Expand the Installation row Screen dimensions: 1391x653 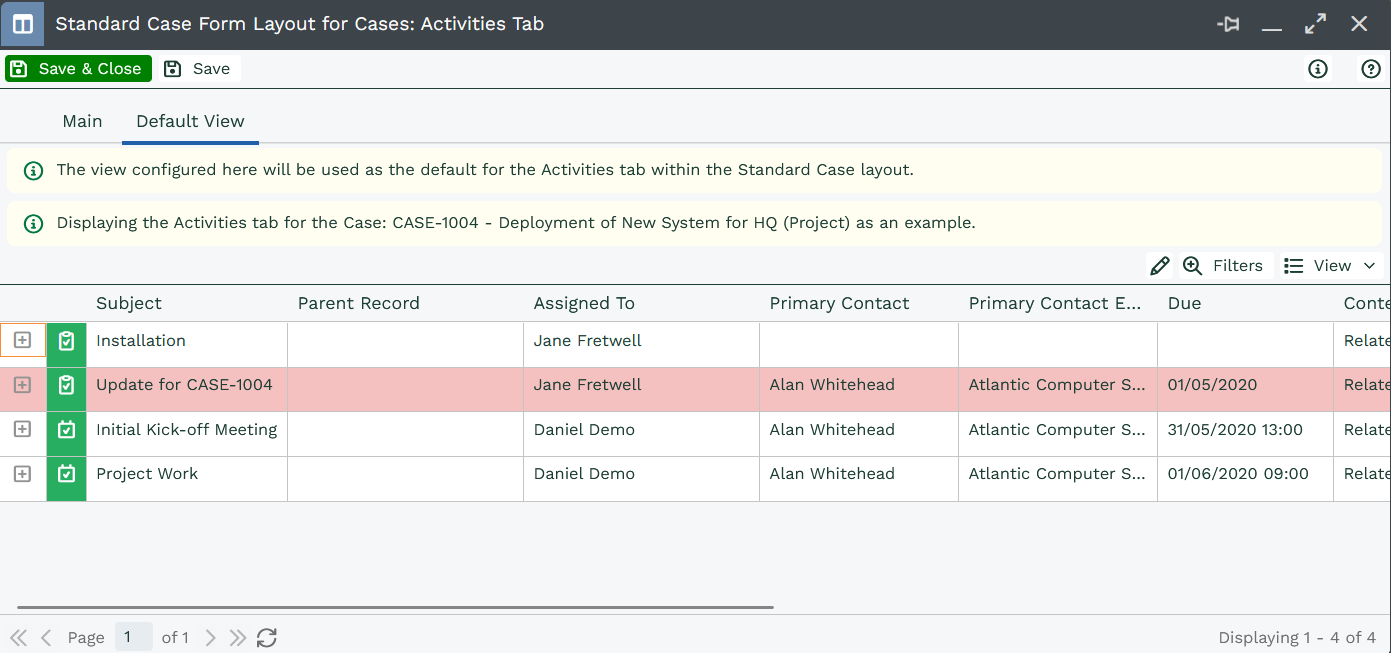22,341
